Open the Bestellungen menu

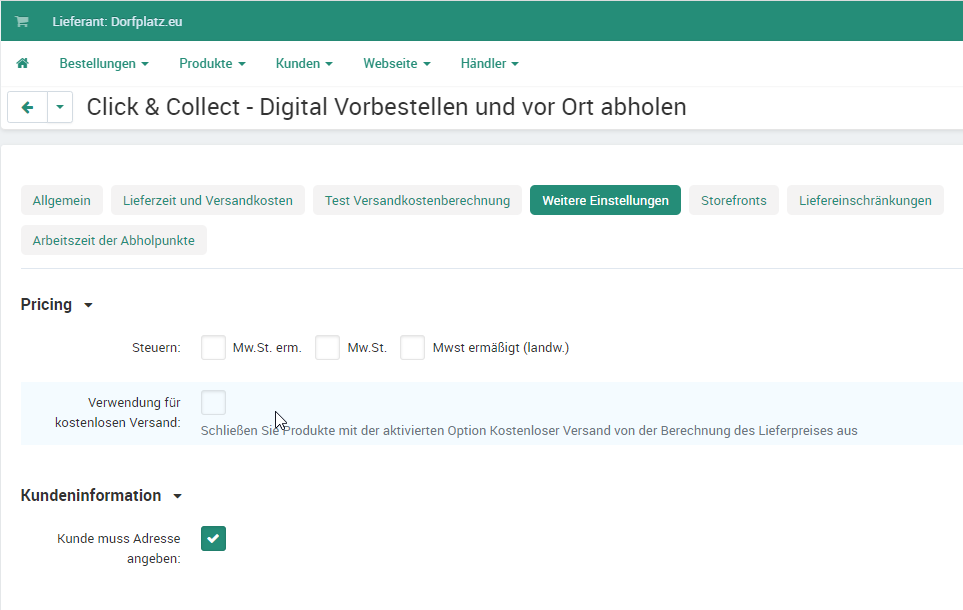click(x=104, y=63)
